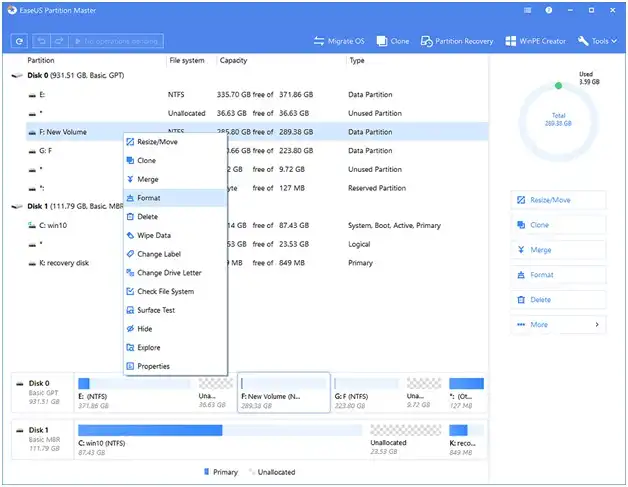Select E: (NTFS) block in disk map
628x487 pixels.
pos(135,393)
